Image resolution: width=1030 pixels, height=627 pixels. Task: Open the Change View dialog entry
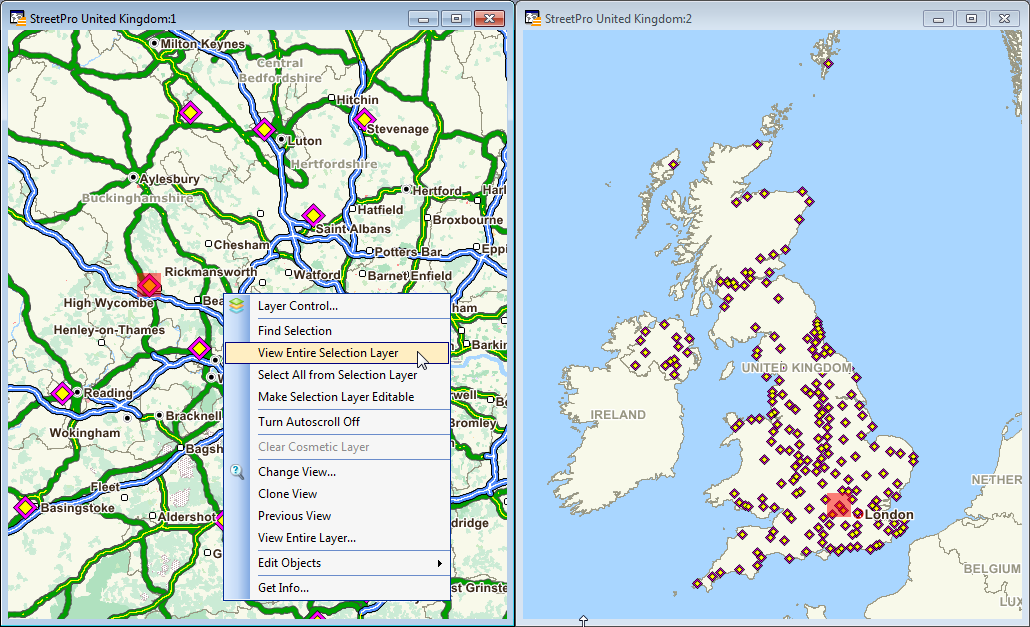coord(337,471)
